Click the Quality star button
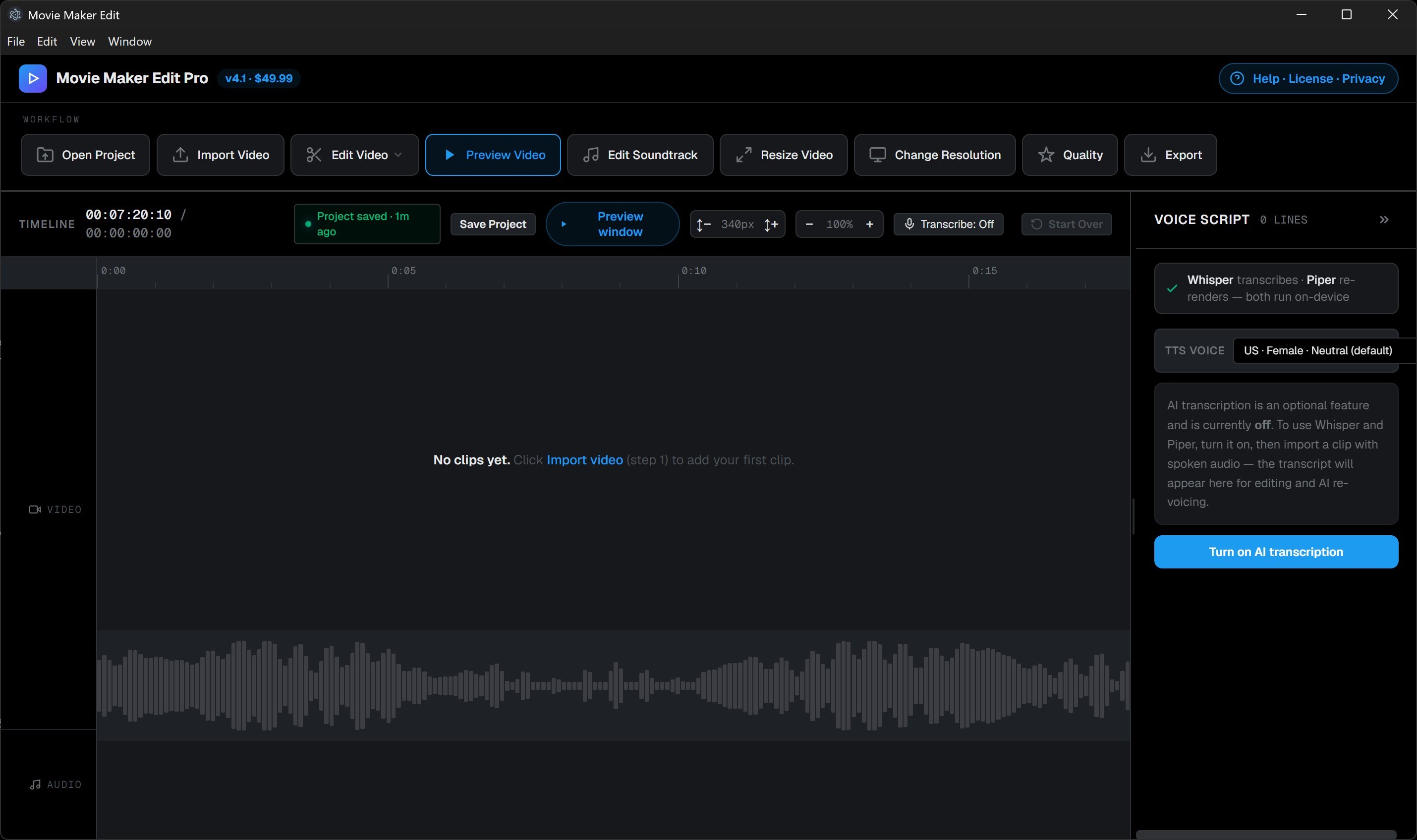Image resolution: width=1417 pixels, height=840 pixels. click(x=1070, y=155)
